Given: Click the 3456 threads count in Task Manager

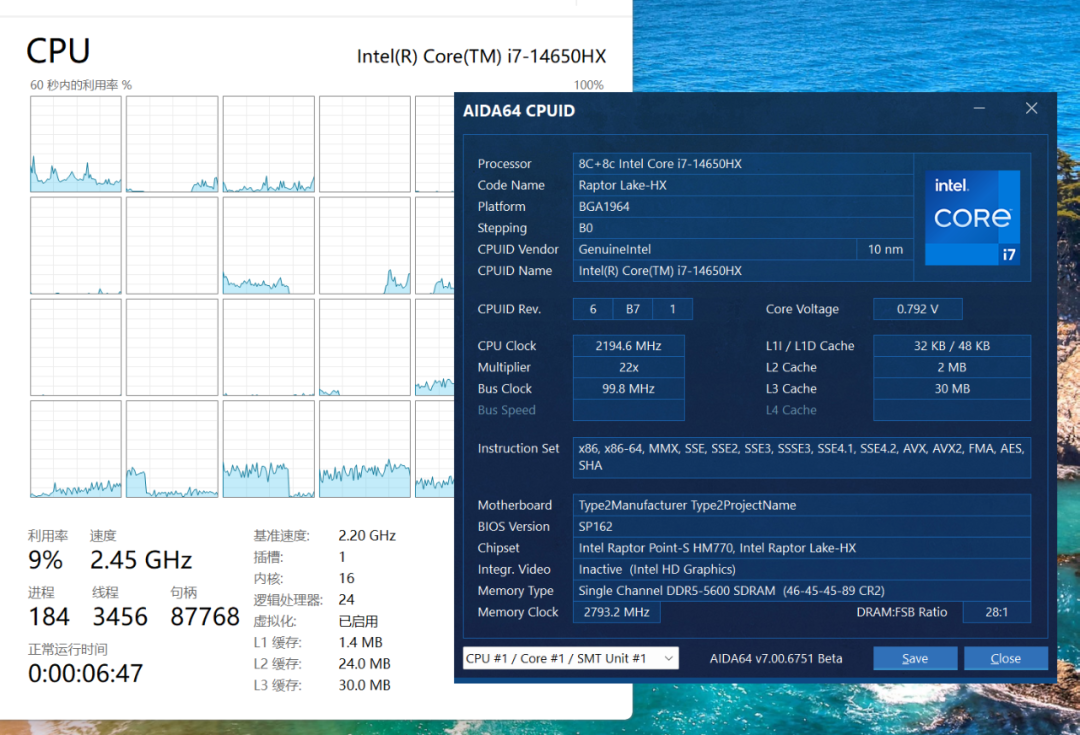Looking at the screenshot, I should 120,617.
